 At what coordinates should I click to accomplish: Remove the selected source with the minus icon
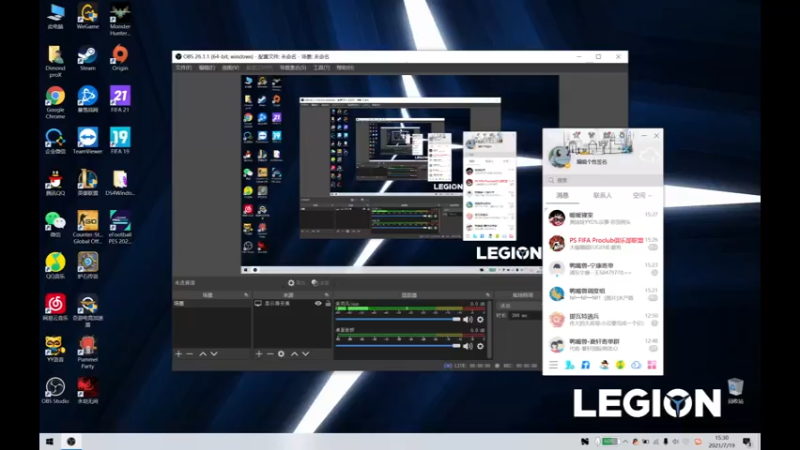pos(270,354)
